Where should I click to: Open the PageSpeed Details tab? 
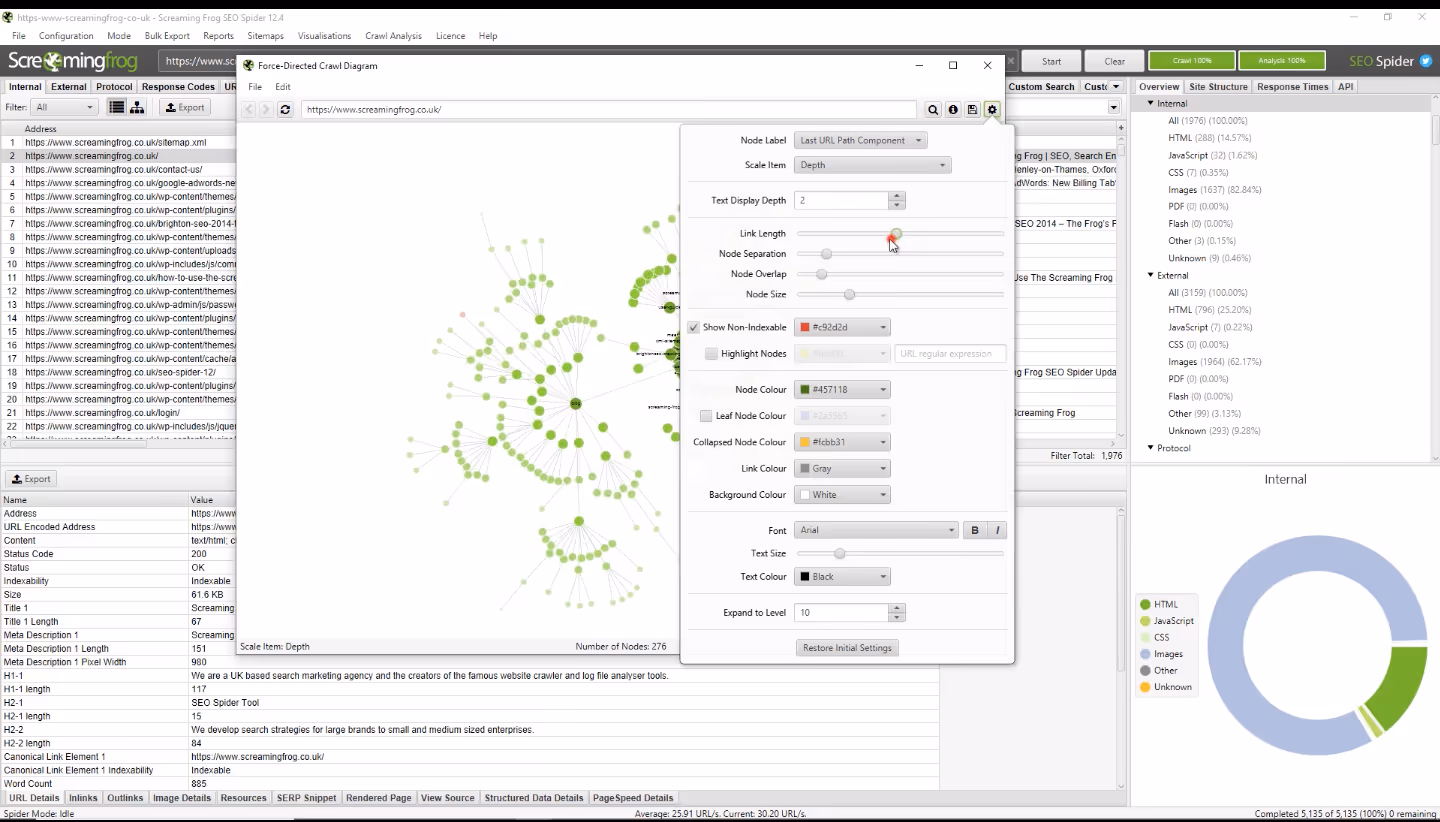pyautogui.click(x=633, y=798)
